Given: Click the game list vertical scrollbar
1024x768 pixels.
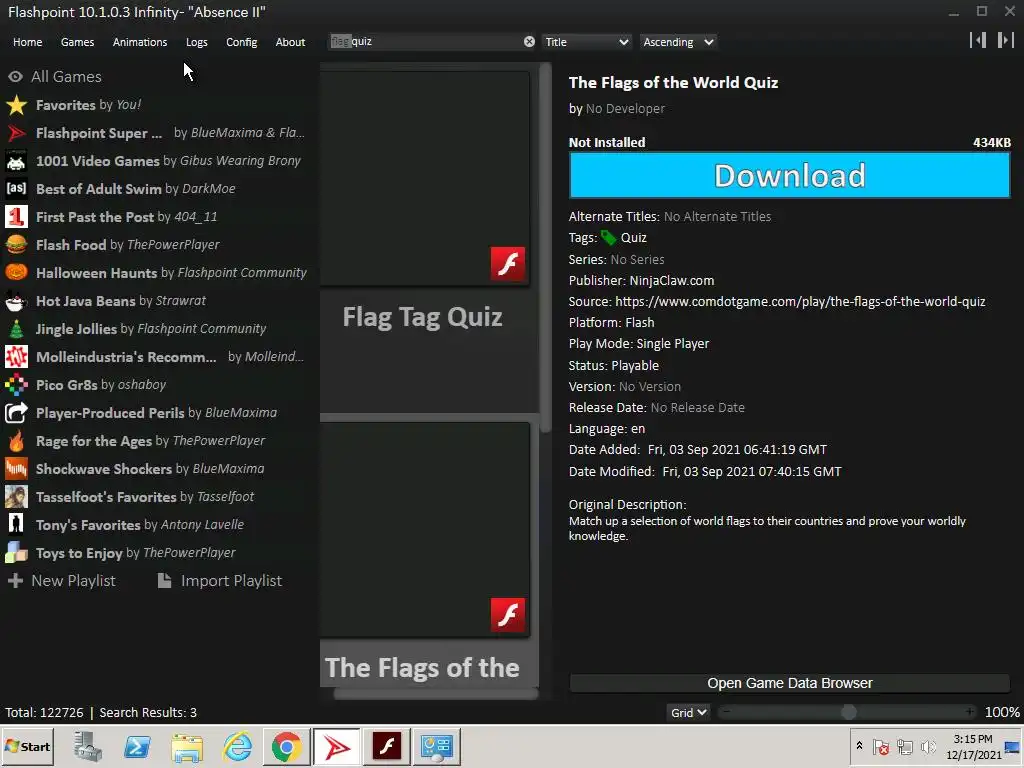Looking at the screenshot, I should [545, 248].
